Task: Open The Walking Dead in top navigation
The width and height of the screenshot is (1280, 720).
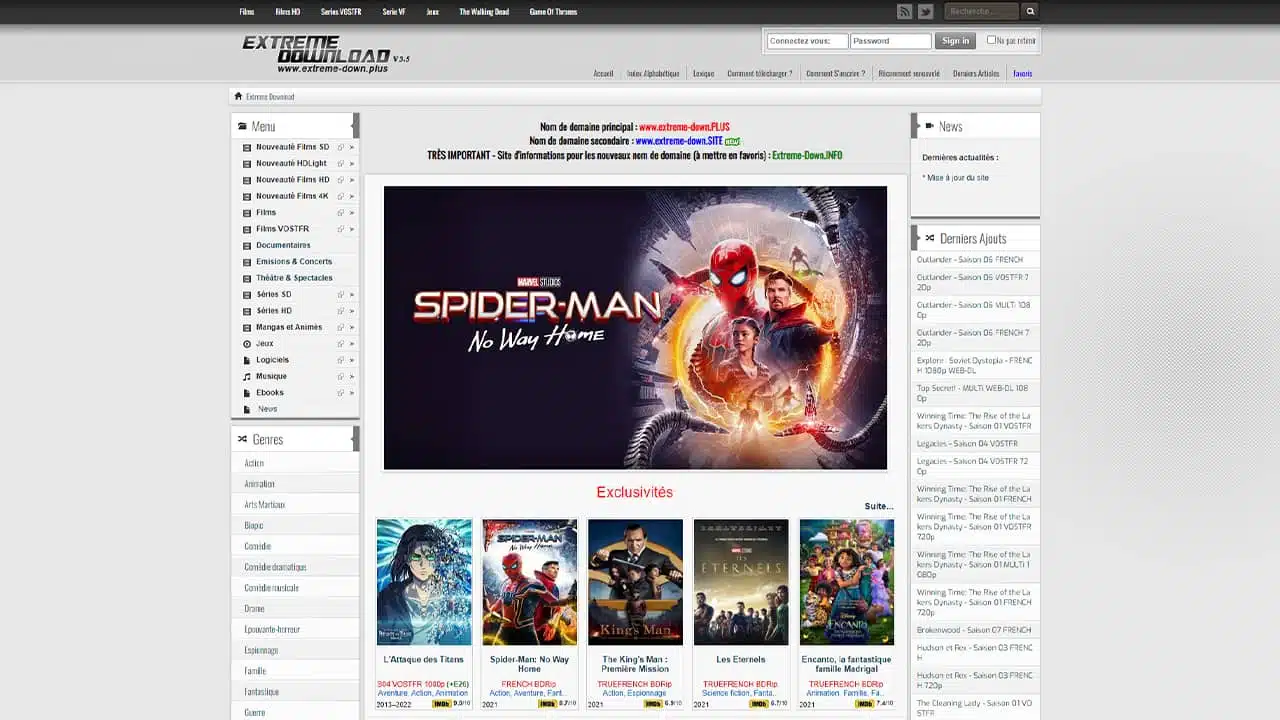Action: tap(484, 12)
